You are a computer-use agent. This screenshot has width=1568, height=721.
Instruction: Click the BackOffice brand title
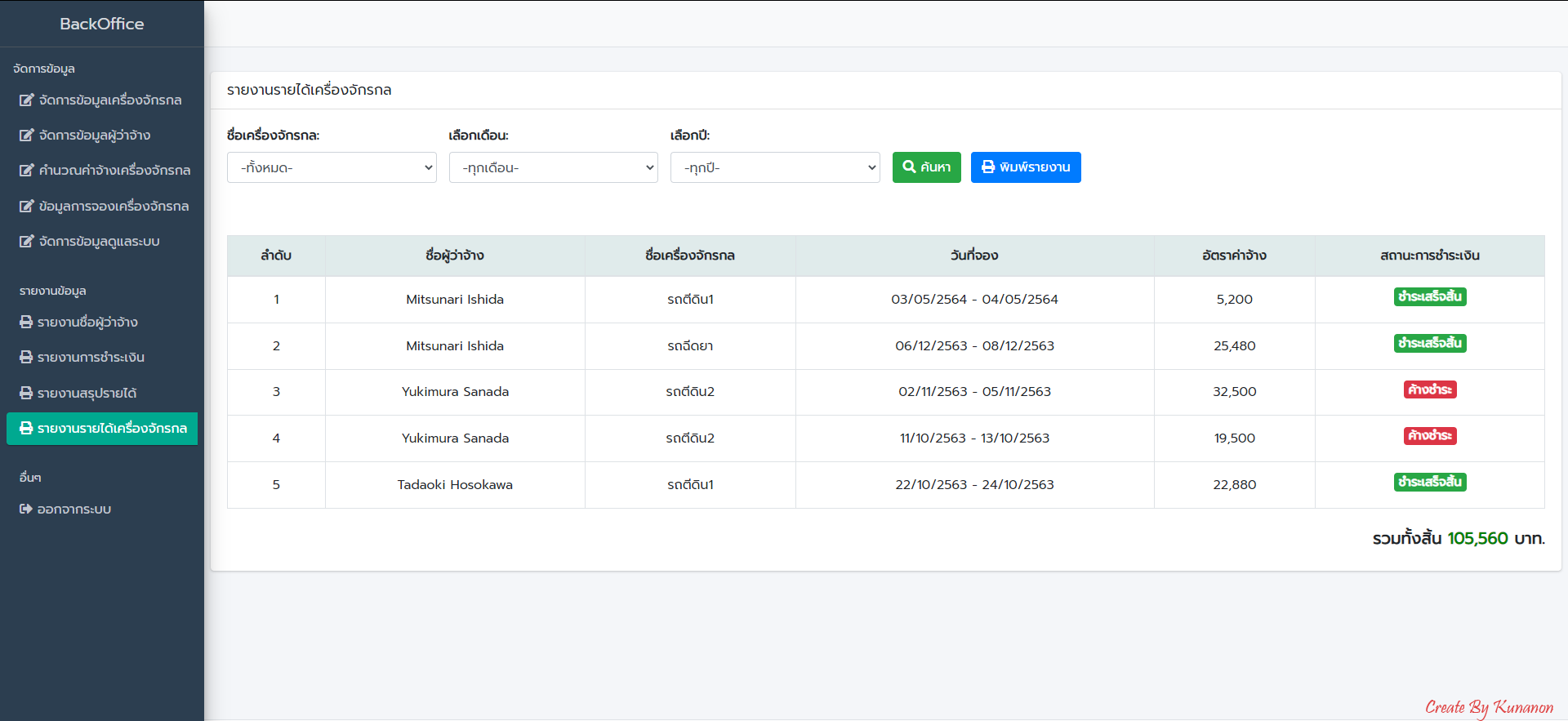pyautogui.click(x=102, y=24)
